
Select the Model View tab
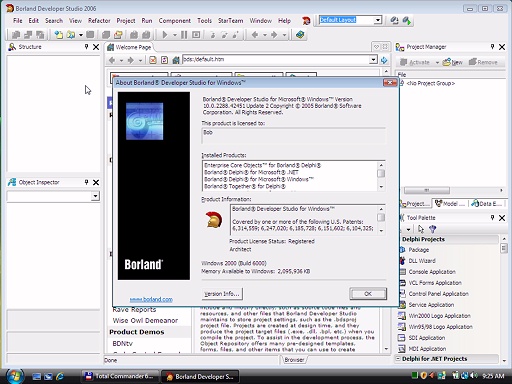pyautogui.click(x=450, y=203)
